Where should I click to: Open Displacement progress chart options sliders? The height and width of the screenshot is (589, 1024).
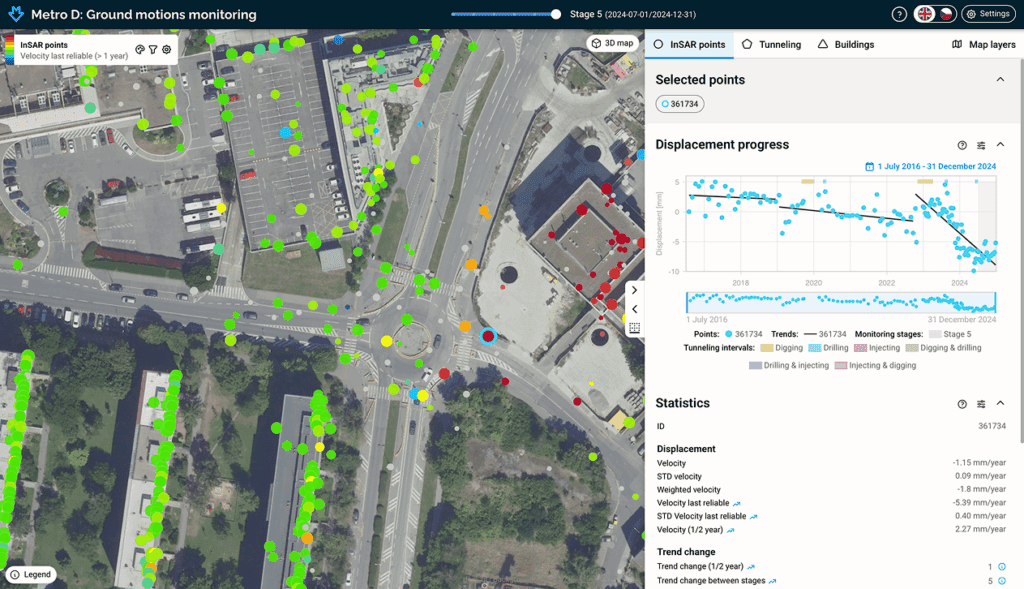point(981,145)
